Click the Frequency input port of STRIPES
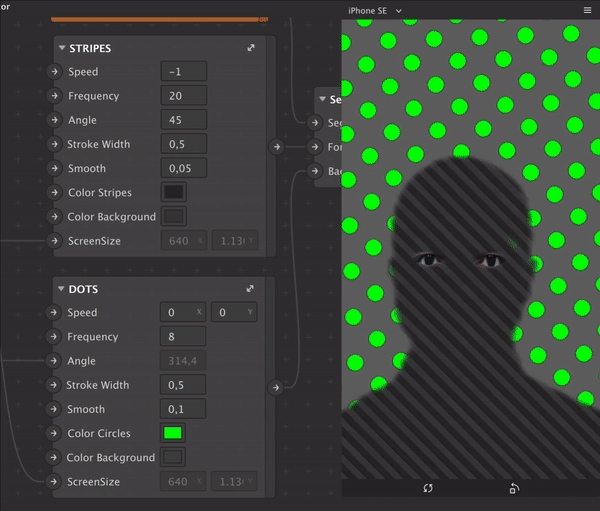 (55, 96)
